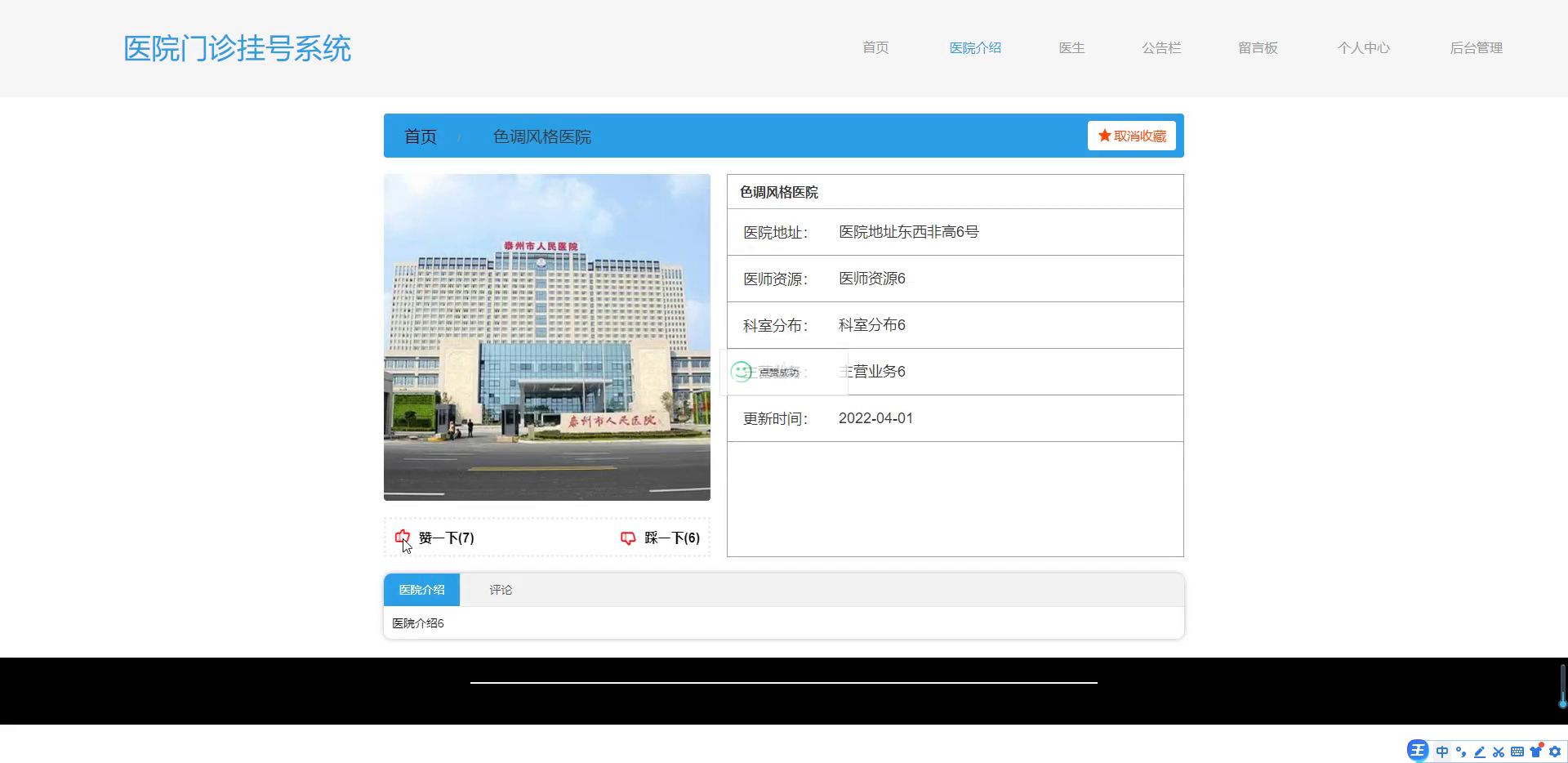The height and width of the screenshot is (763, 1568).
Task: Open 医生 in top navigation
Action: [1071, 47]
